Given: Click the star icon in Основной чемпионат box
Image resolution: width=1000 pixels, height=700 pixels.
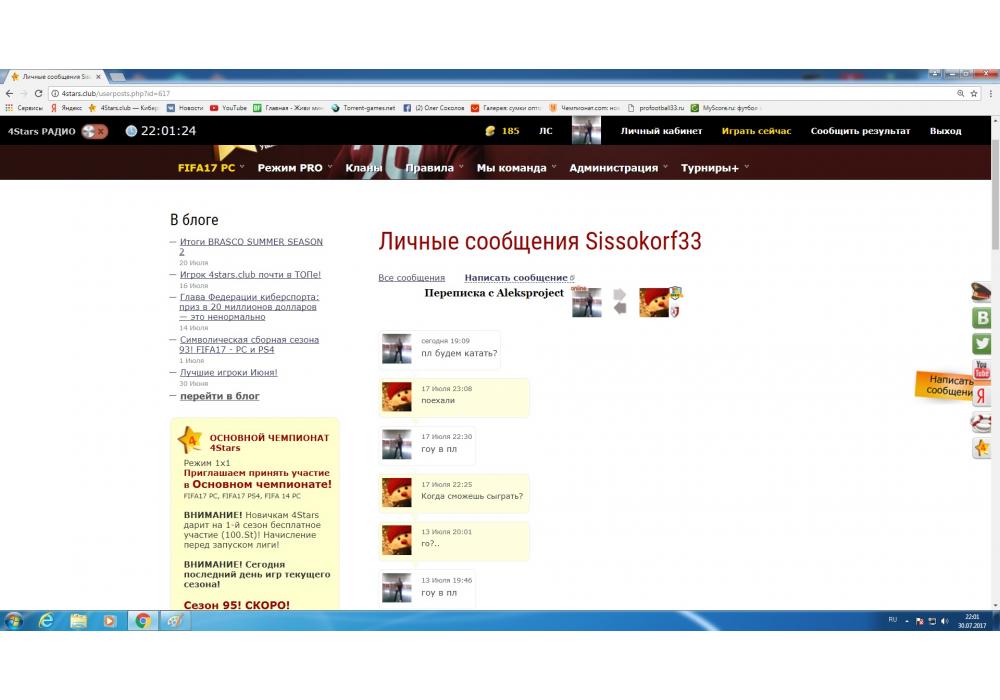Looking at the screenshot, I should click(190, 440).
